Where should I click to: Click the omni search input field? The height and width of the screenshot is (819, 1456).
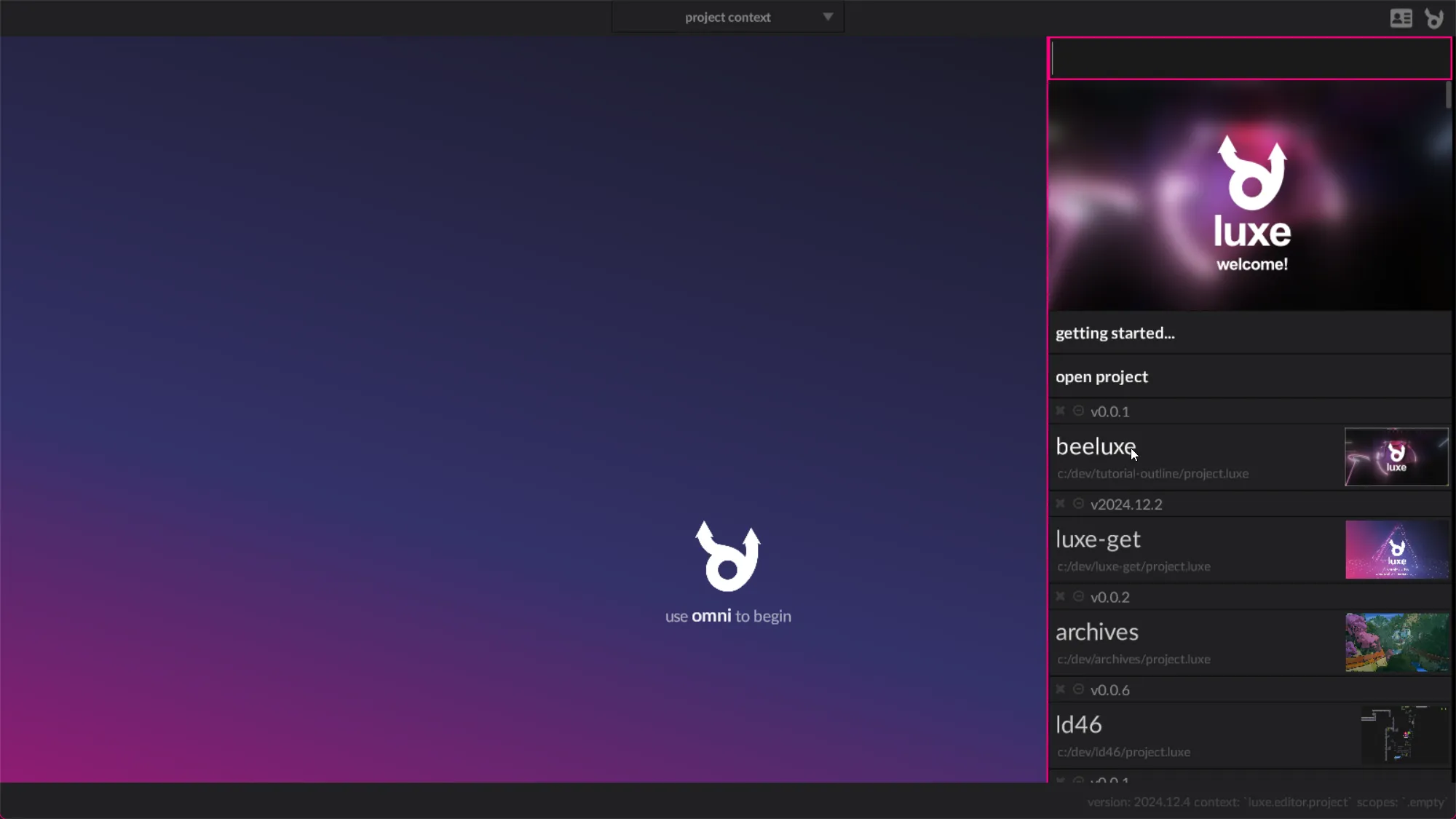tap(1249, 59)
